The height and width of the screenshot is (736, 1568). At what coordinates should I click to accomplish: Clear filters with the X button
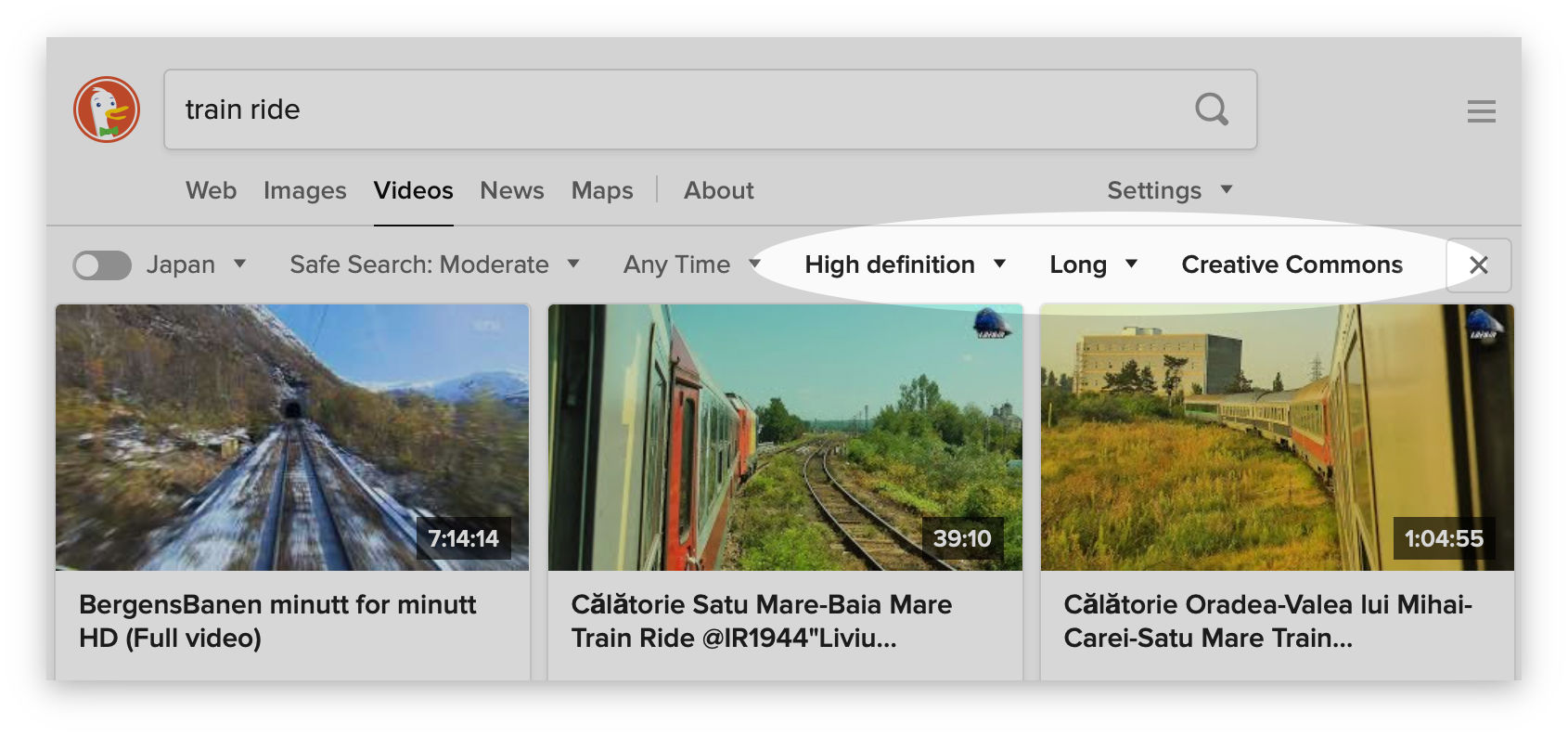tap(1479, 265)
